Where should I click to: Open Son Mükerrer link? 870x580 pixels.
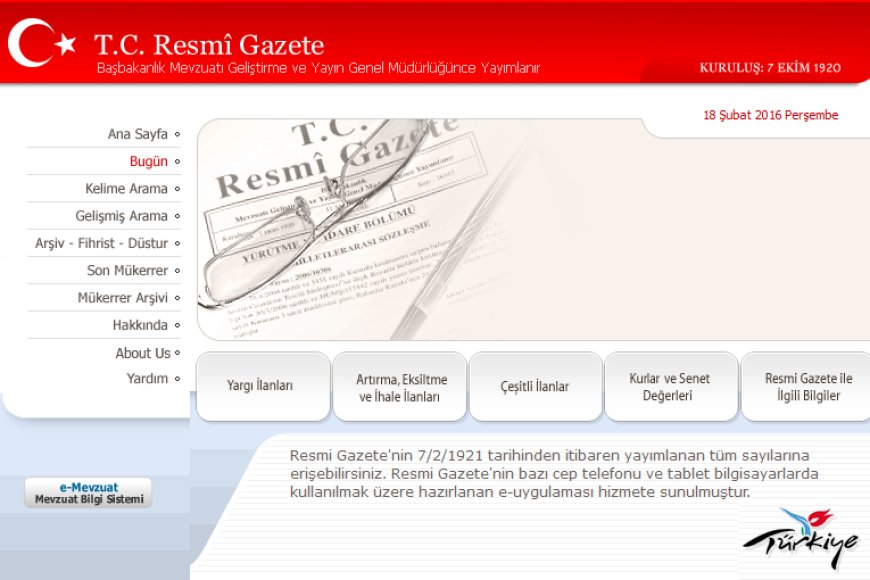click(127, 270)
